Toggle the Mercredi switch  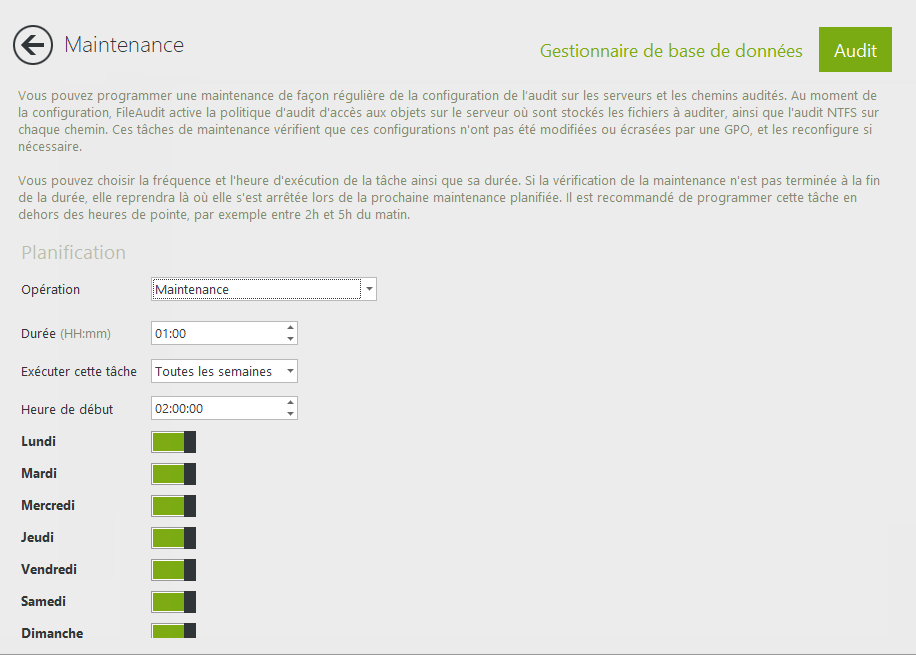point(173,506)
